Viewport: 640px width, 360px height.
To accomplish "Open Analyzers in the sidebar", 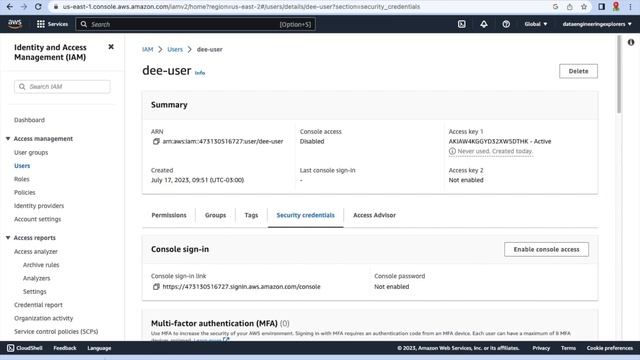I will click(37, 278).
